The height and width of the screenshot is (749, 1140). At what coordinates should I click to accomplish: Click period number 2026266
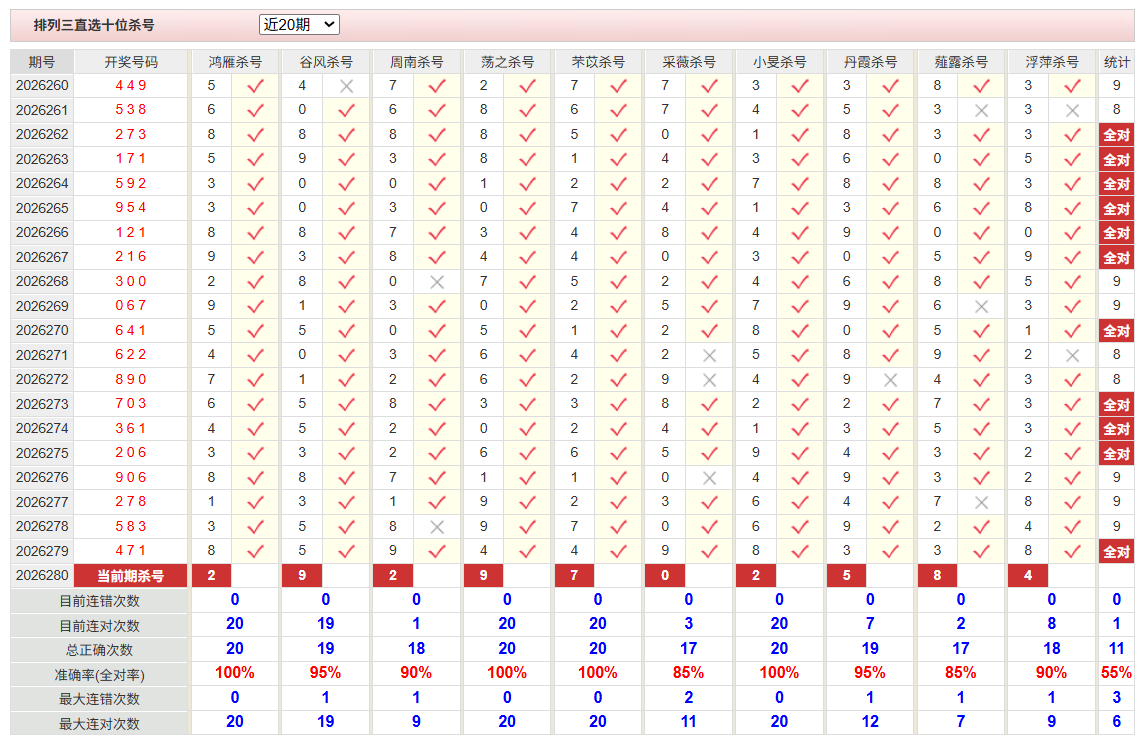[42, 233]
